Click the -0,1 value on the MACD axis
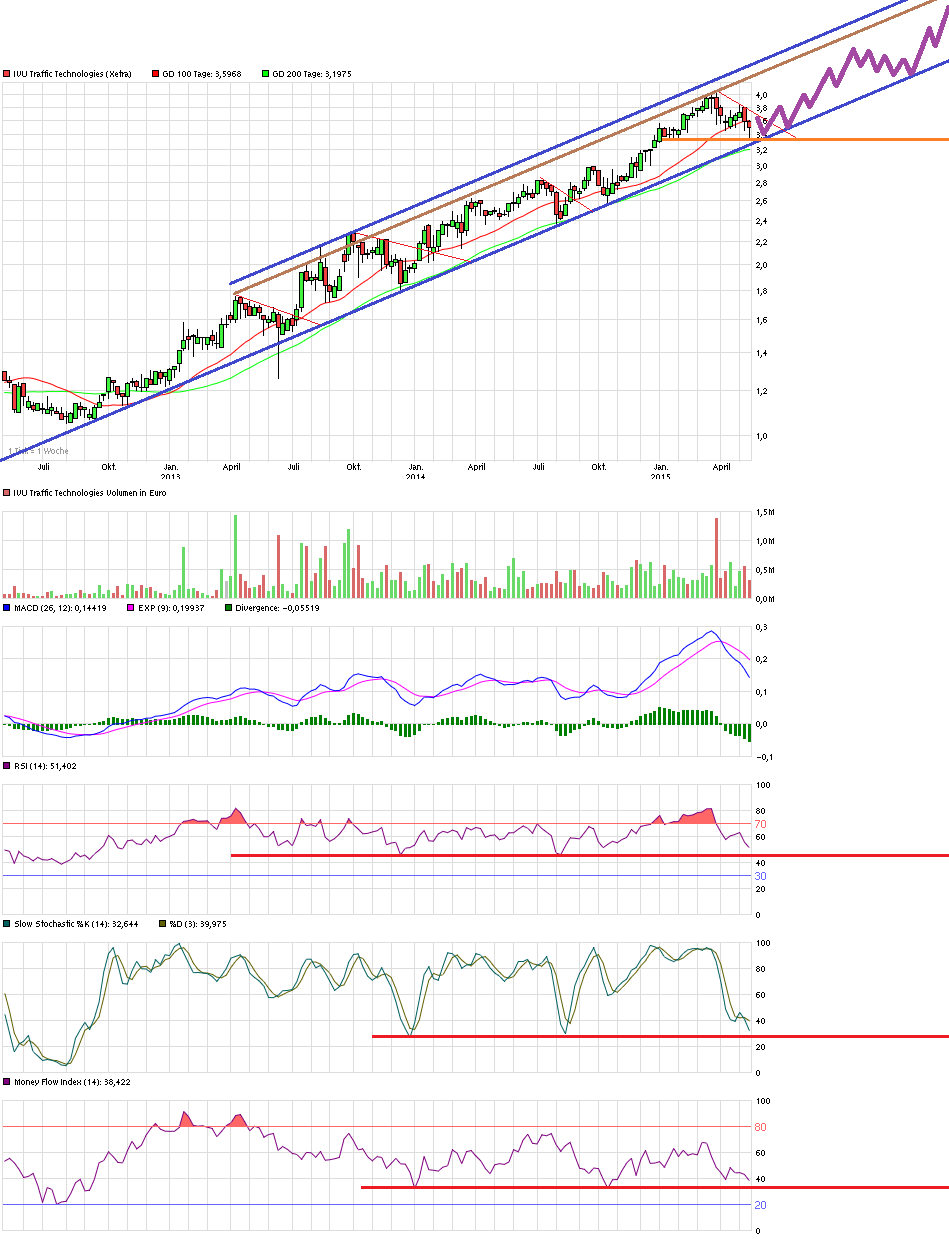Screen dimensions: 949x1240 click(763, 757)
